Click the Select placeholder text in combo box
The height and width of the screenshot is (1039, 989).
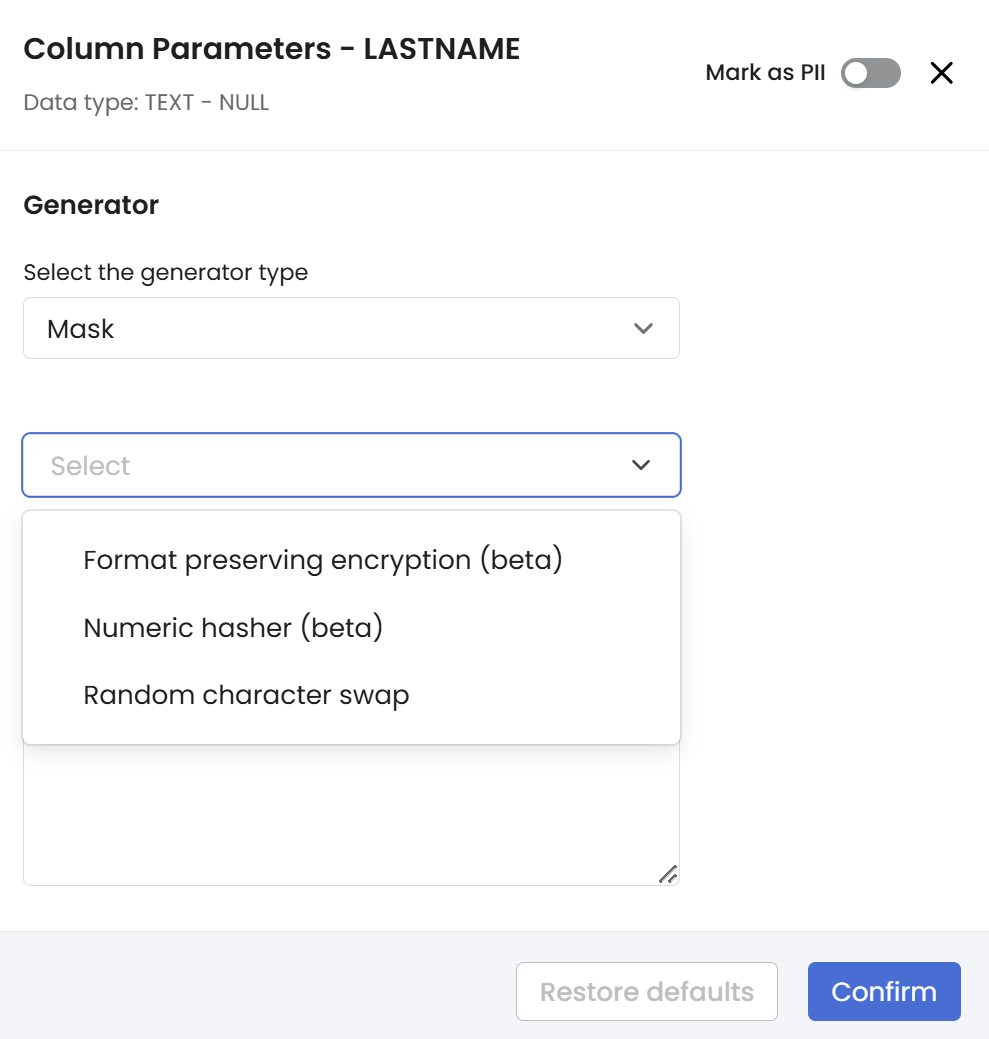(91, 466)
